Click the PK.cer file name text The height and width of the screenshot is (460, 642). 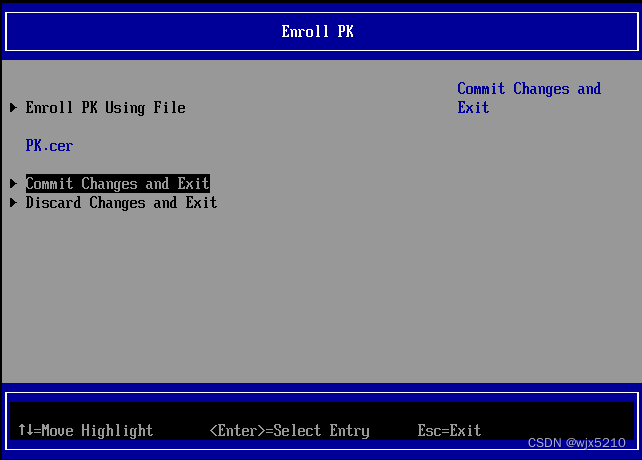click(49, 146)
